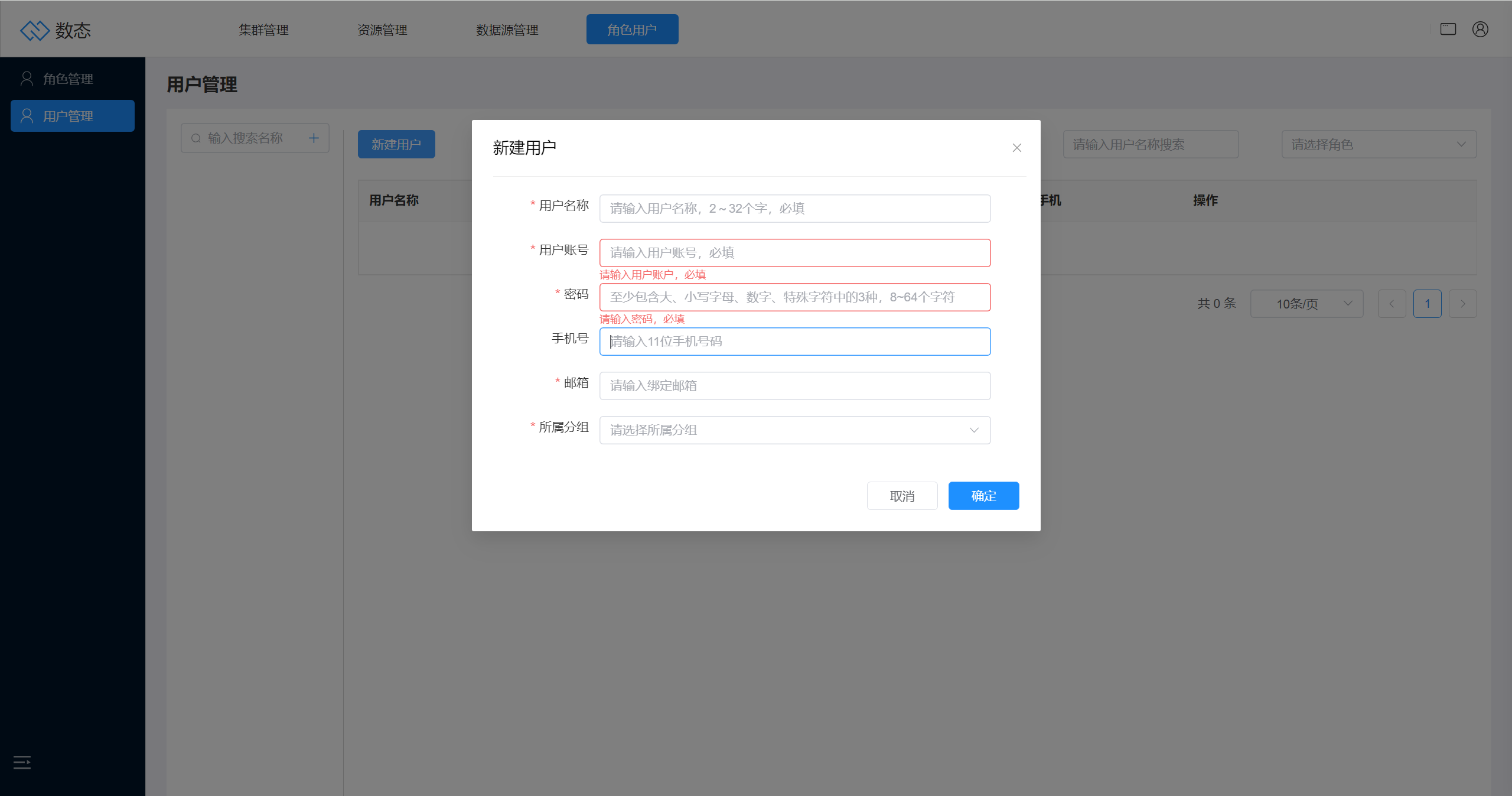Click the 请输入密码，必填 error message
Screen dimensions: 1512x796
[642, 319]
